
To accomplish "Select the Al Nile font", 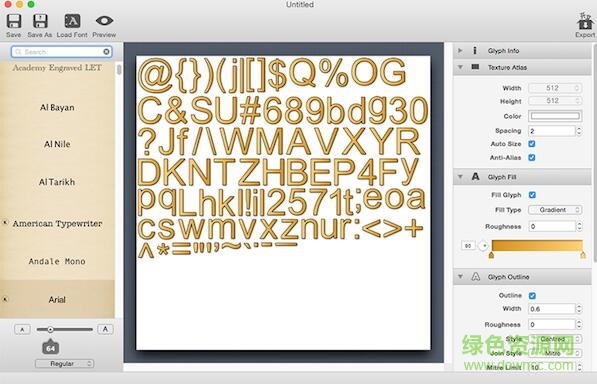I will tap(57, 144).
